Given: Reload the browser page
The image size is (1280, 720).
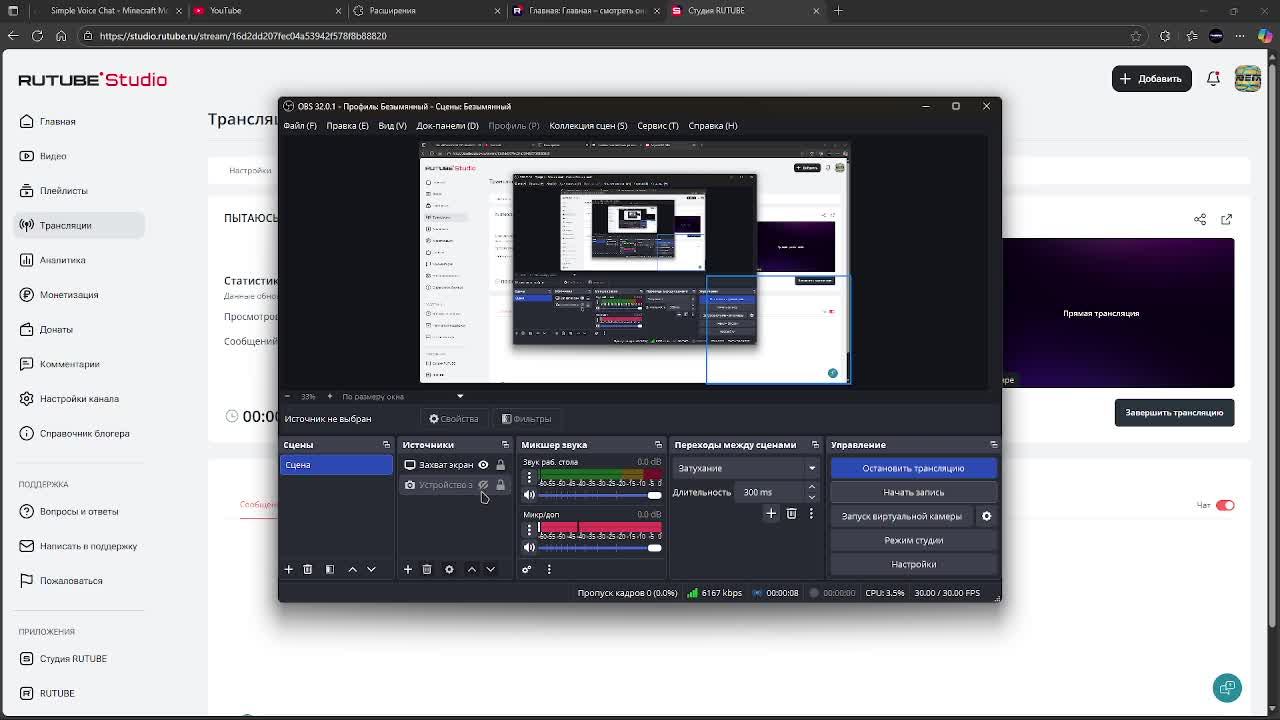Looking at the screenshot, I should click(x=37, y=36).
